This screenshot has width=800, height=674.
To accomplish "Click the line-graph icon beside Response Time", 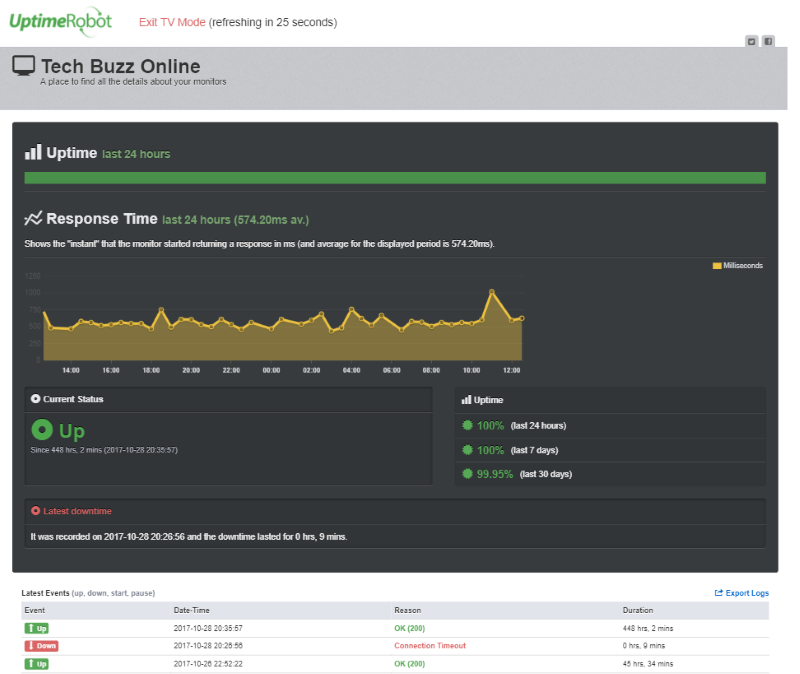I will pyautogui.click(x=33, y=218).
